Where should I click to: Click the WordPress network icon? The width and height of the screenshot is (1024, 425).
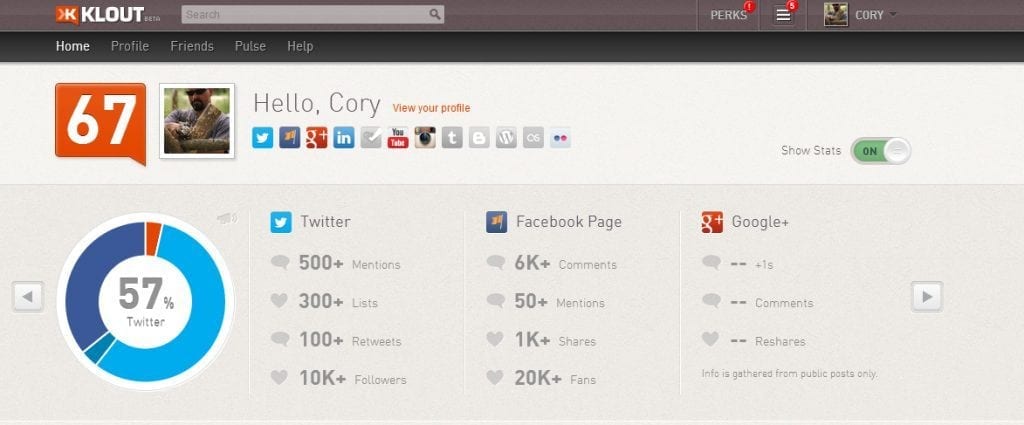pyautogui.click(x=506, y=138)
